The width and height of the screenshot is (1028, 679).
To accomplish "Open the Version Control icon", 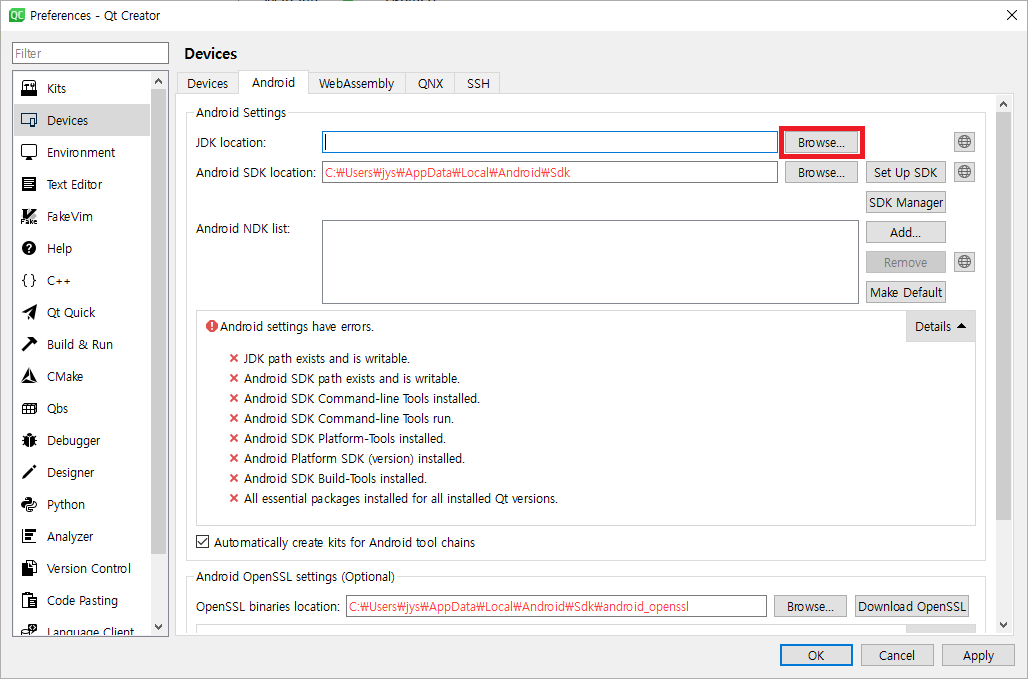I will coord(29,568).
